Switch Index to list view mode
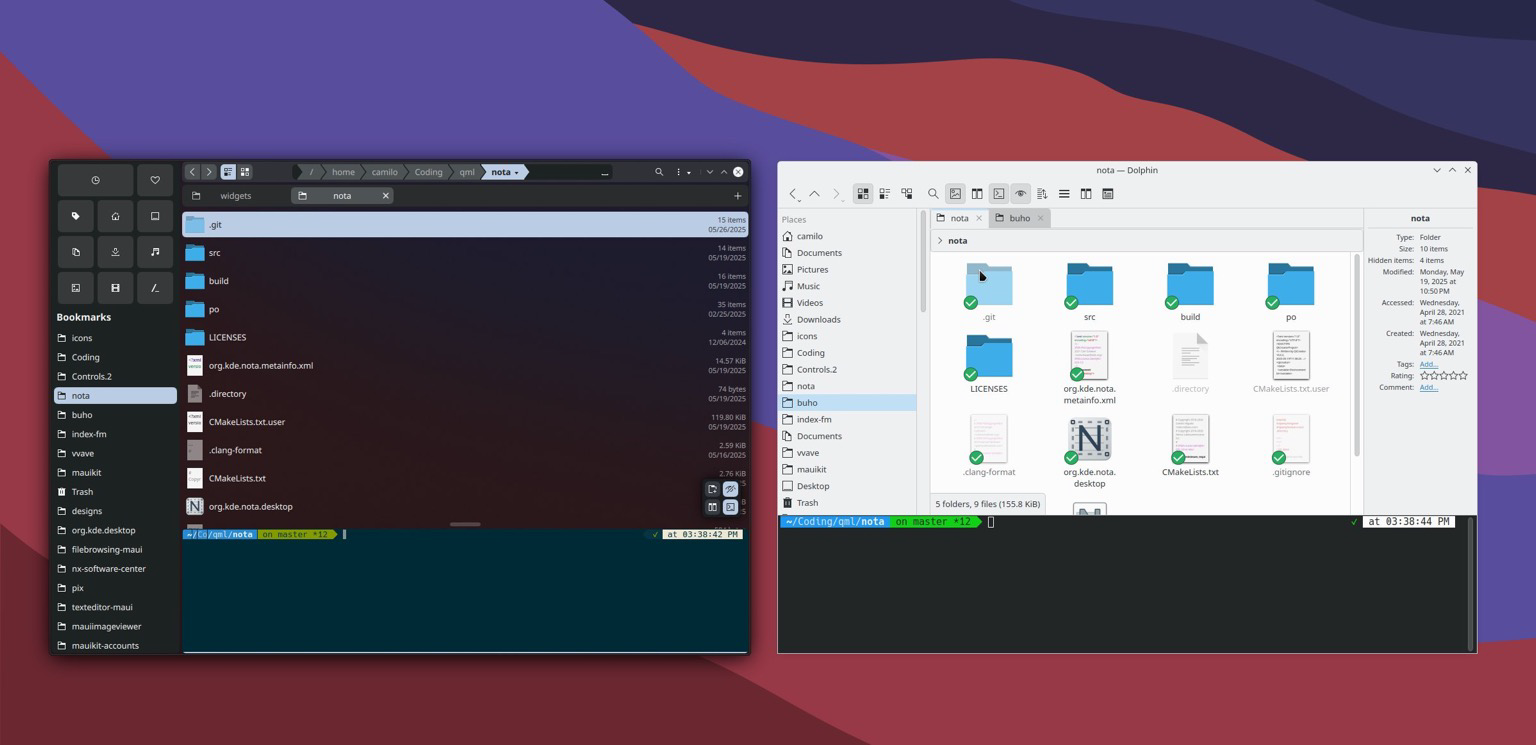This screenshot has width=1536, height=745. (228, 172)
